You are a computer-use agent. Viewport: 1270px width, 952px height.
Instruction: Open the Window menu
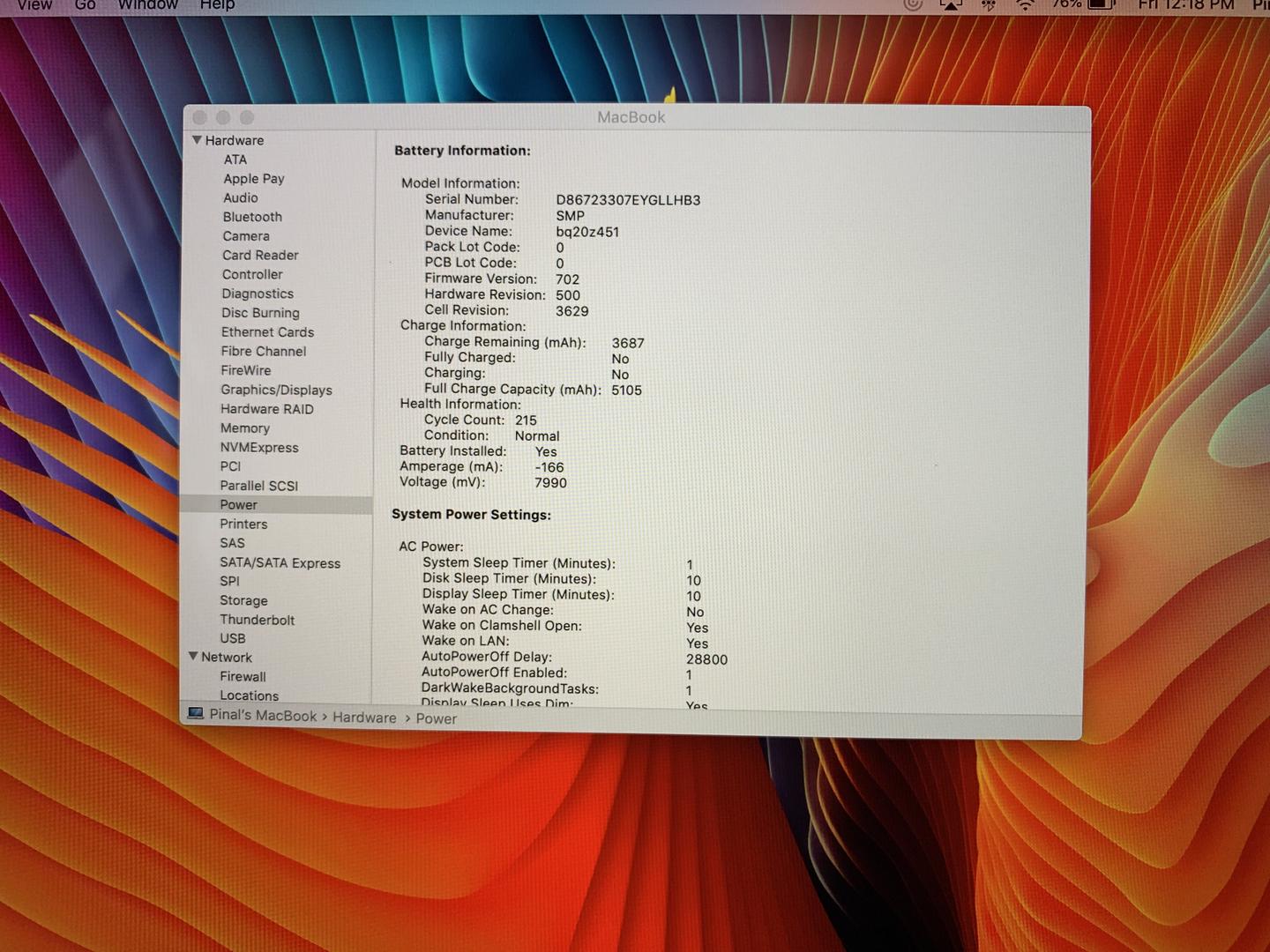coord(148,5)
